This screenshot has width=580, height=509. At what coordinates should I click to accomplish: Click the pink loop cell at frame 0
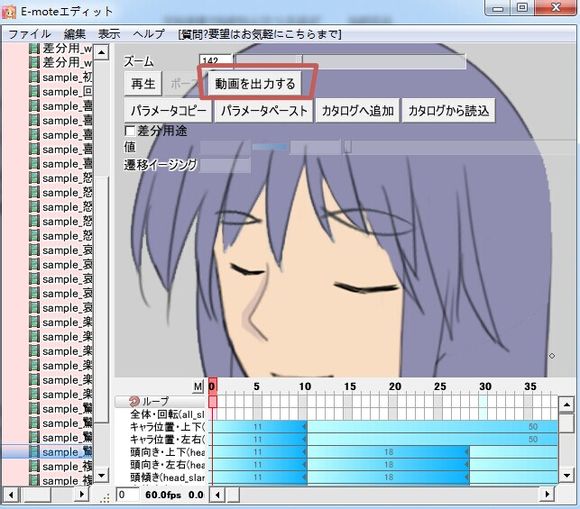click(213, 401)
